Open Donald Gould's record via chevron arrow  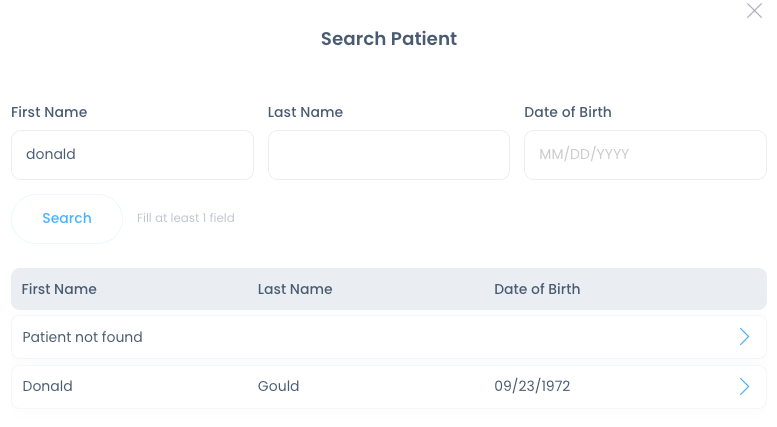[744, 386]
